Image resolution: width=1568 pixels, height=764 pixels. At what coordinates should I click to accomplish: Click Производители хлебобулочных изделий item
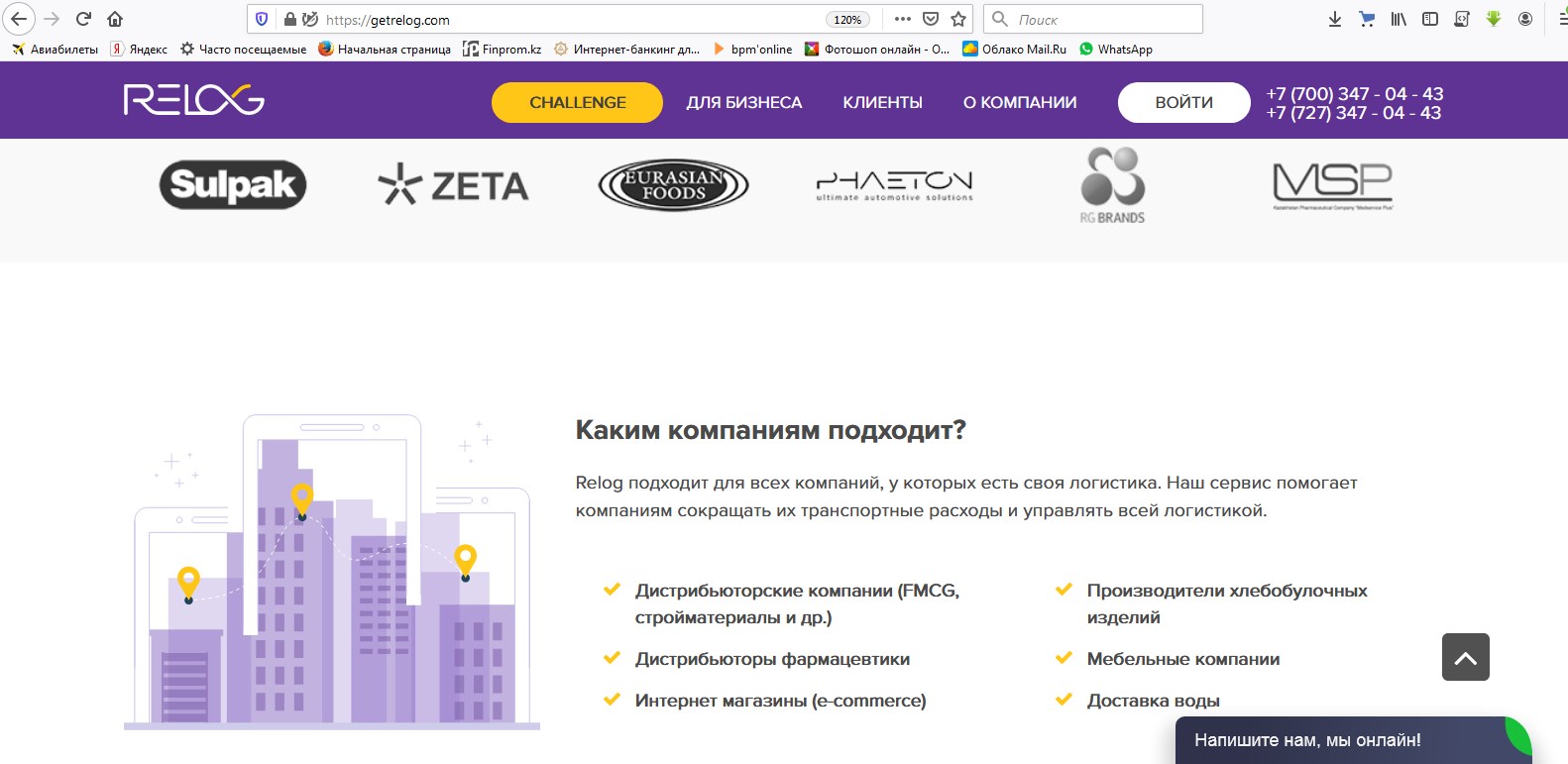coord(1227,603)
